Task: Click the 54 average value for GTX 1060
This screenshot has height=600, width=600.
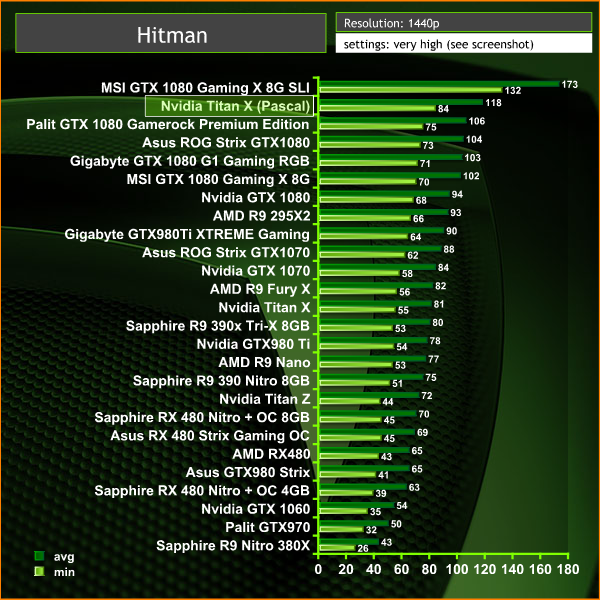Action: click(x=401, y=506)
